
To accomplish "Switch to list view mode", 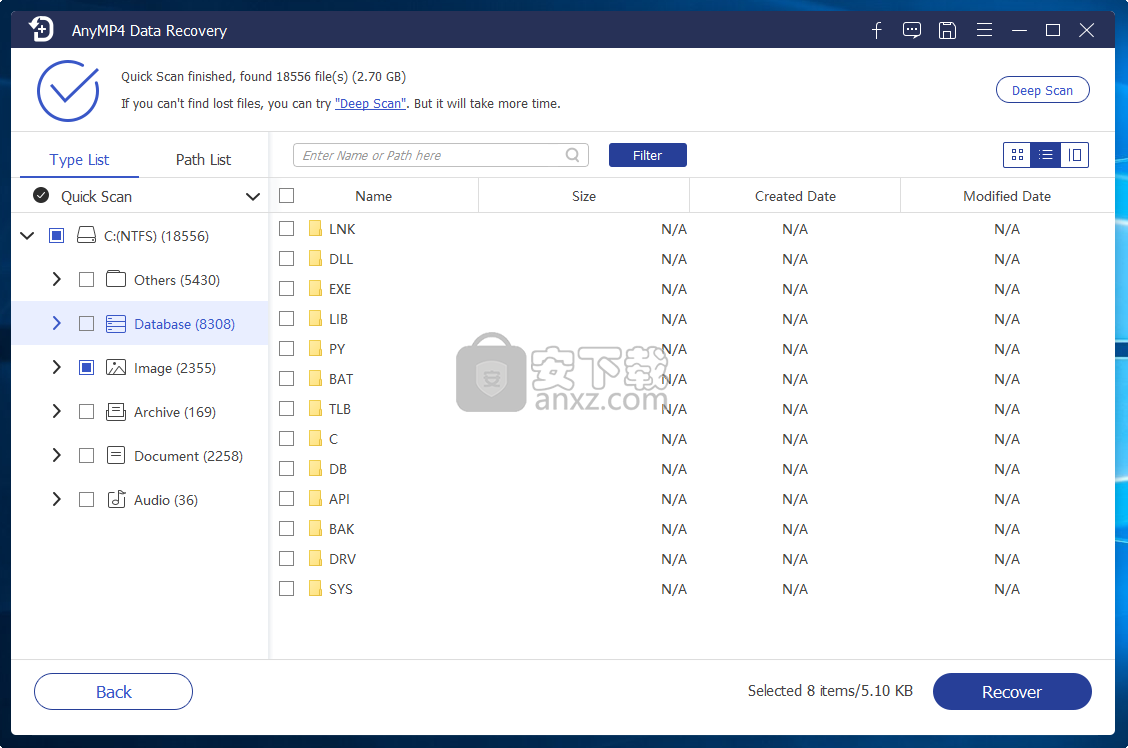I will [1046, 155].
